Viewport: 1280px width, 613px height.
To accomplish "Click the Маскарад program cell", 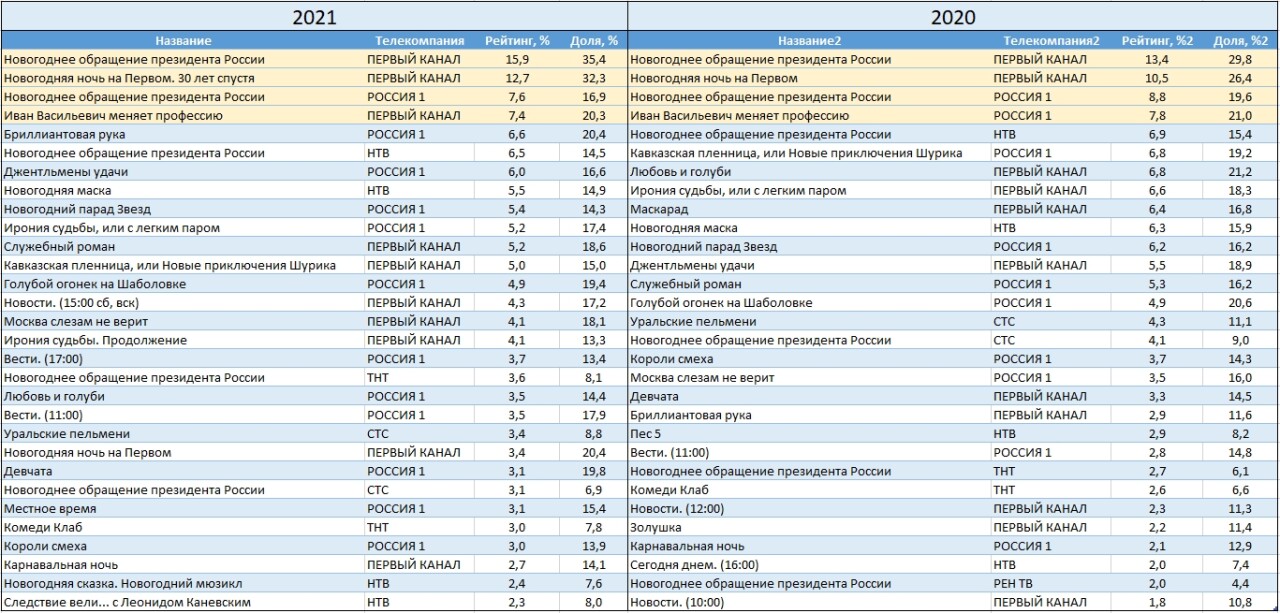I will (x=660, y=209).
